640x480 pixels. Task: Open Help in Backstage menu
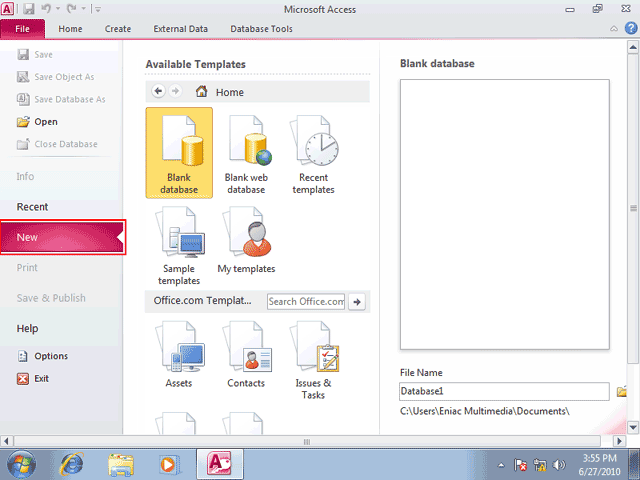pyautogui.click(x=27, y=329)
